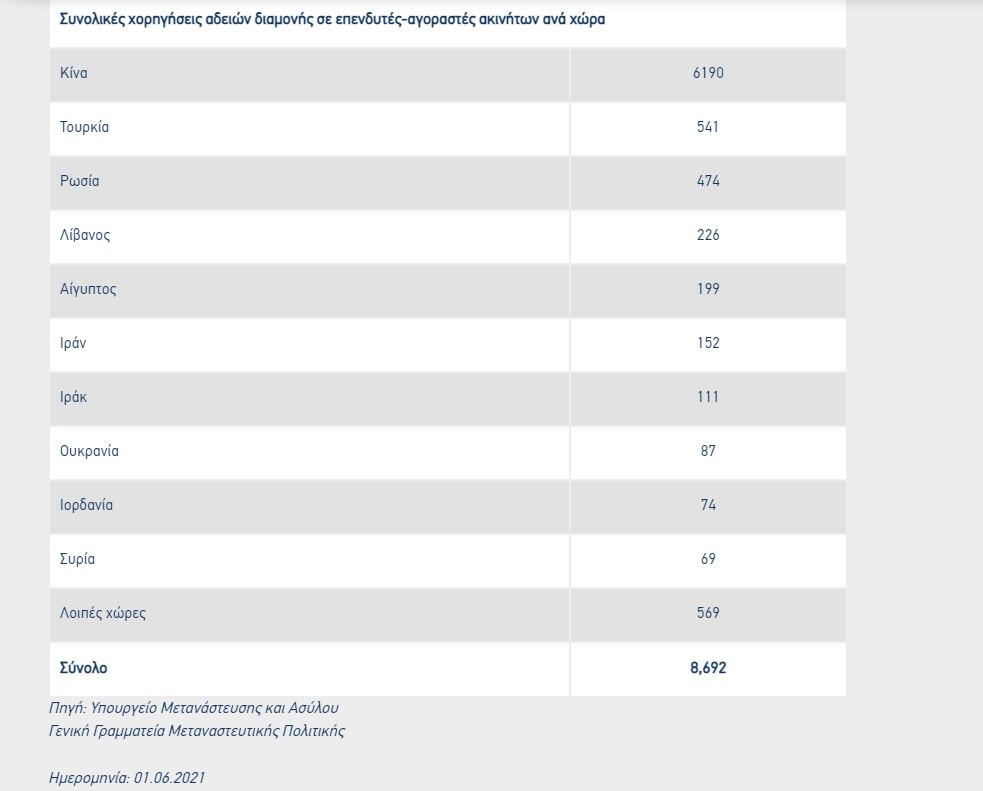This screenshot has height=791, width=983.
Task: Select the Αίγυπτος country cell
Action: click(x=88, y=289)
